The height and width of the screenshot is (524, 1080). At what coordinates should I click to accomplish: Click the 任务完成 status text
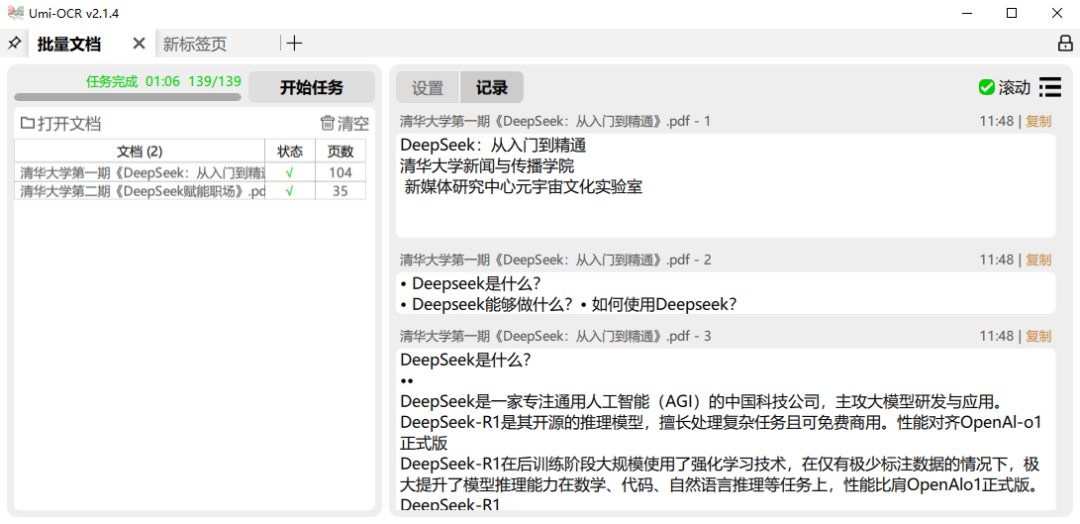point(112,82)
